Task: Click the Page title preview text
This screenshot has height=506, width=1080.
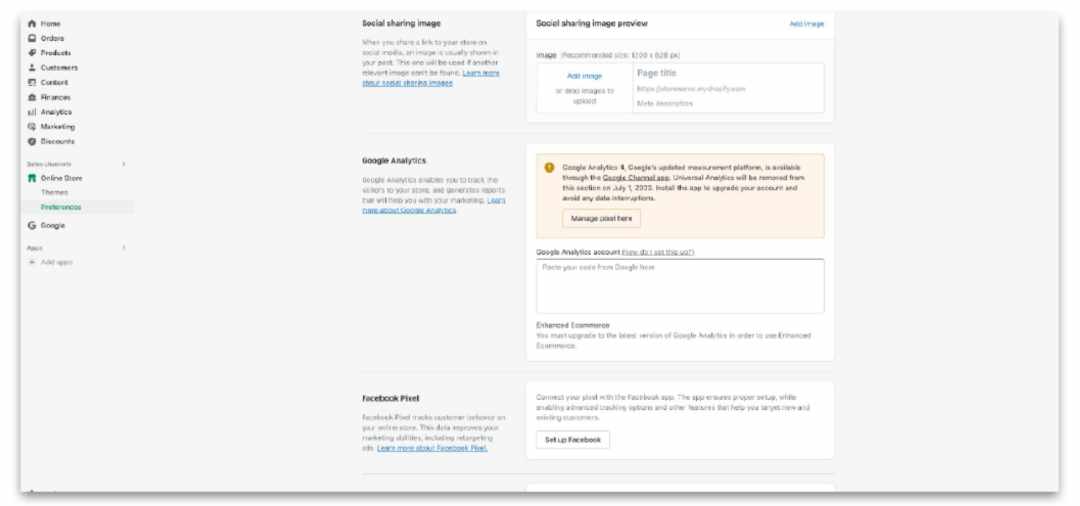Action: (656, 73)
